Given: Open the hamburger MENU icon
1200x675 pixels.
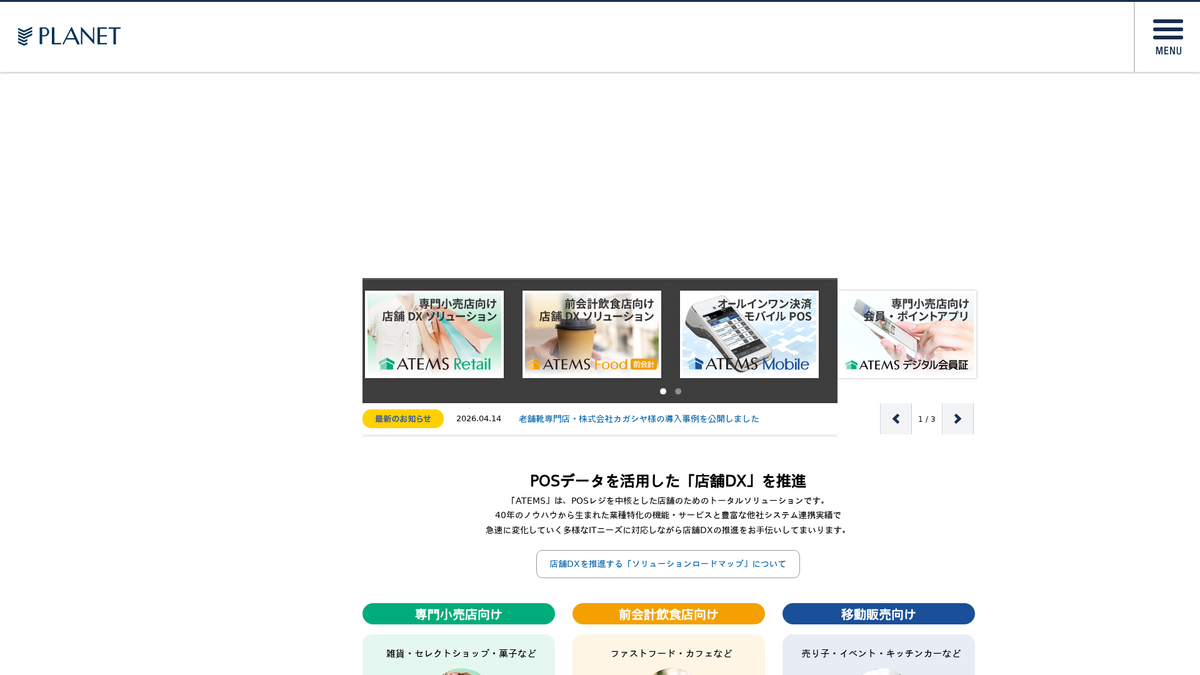Looking at the screenshot, I should 1167,37.
